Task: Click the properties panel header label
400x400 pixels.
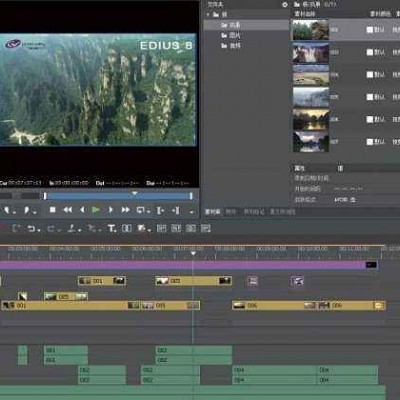Action: 299,168
